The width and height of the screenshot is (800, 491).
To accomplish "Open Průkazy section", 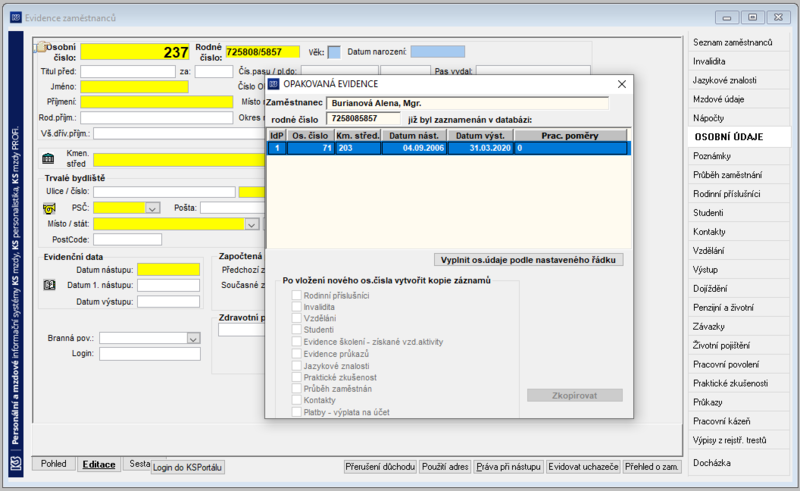I will click(x=738, y=402).
